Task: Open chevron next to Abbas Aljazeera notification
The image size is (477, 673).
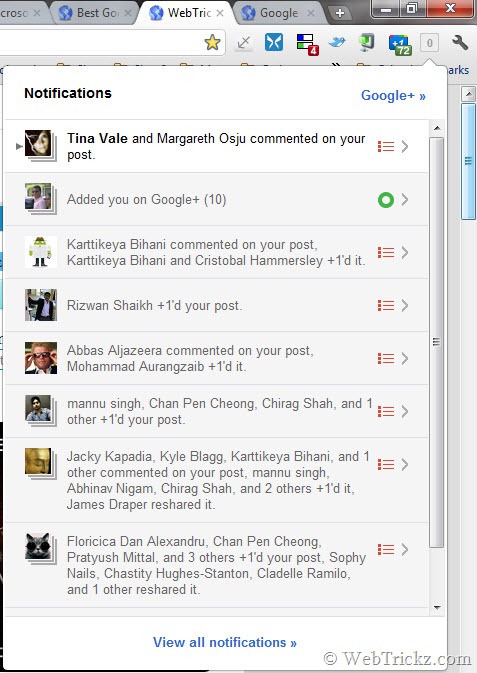Action: [404, 358]
